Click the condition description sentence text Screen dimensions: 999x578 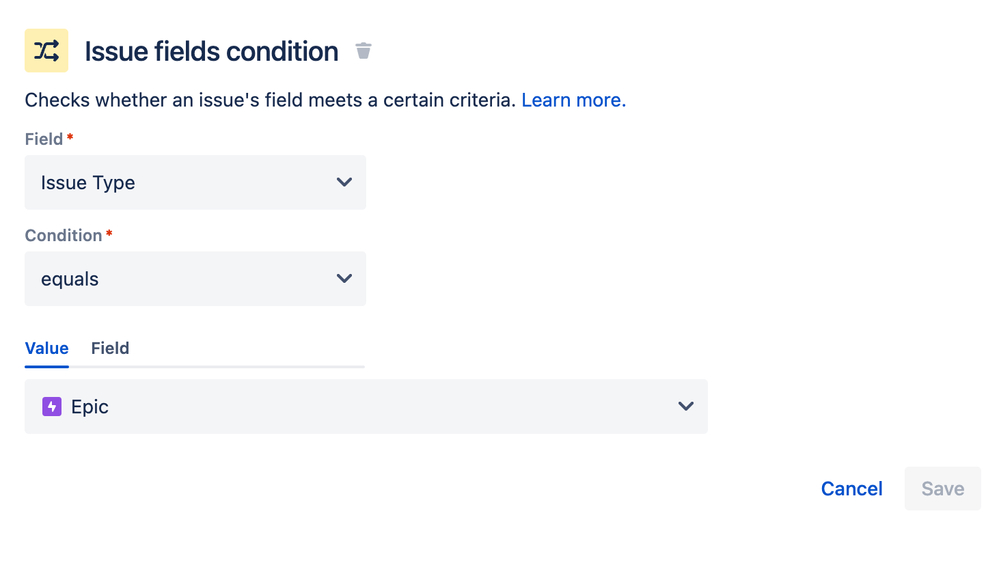(270, 100)
